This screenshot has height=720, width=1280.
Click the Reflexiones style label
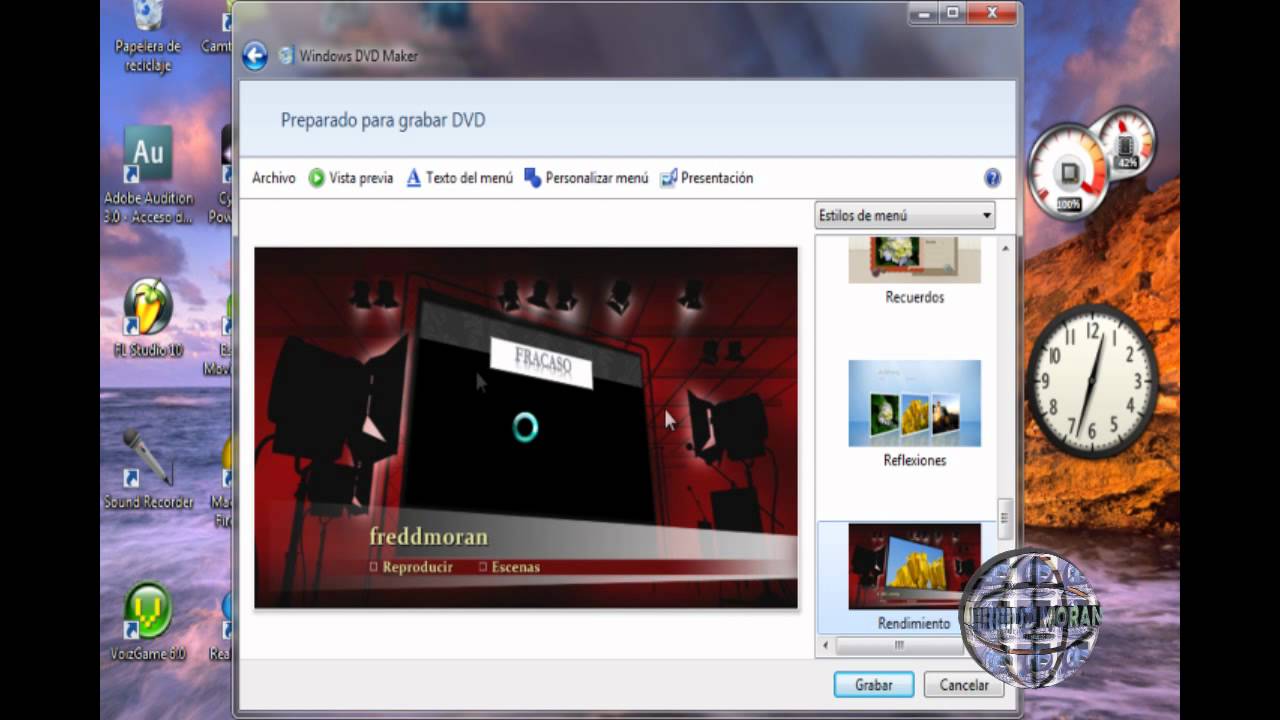(x=915, y=460)
